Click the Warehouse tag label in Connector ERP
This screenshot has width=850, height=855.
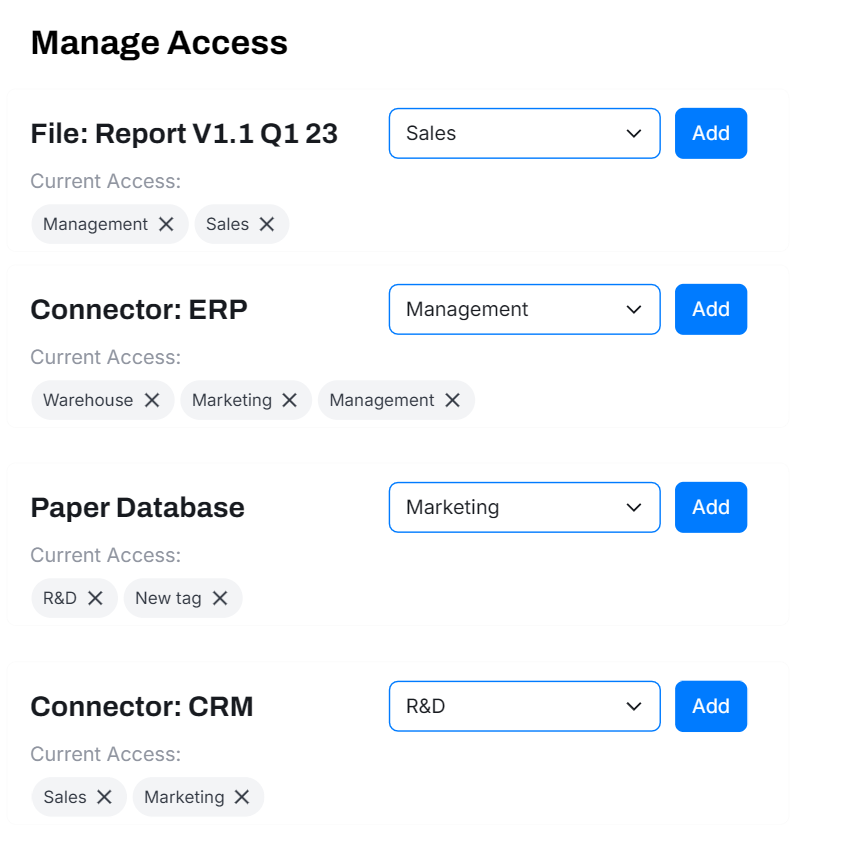pyautogui.click(x=88, y=400)
